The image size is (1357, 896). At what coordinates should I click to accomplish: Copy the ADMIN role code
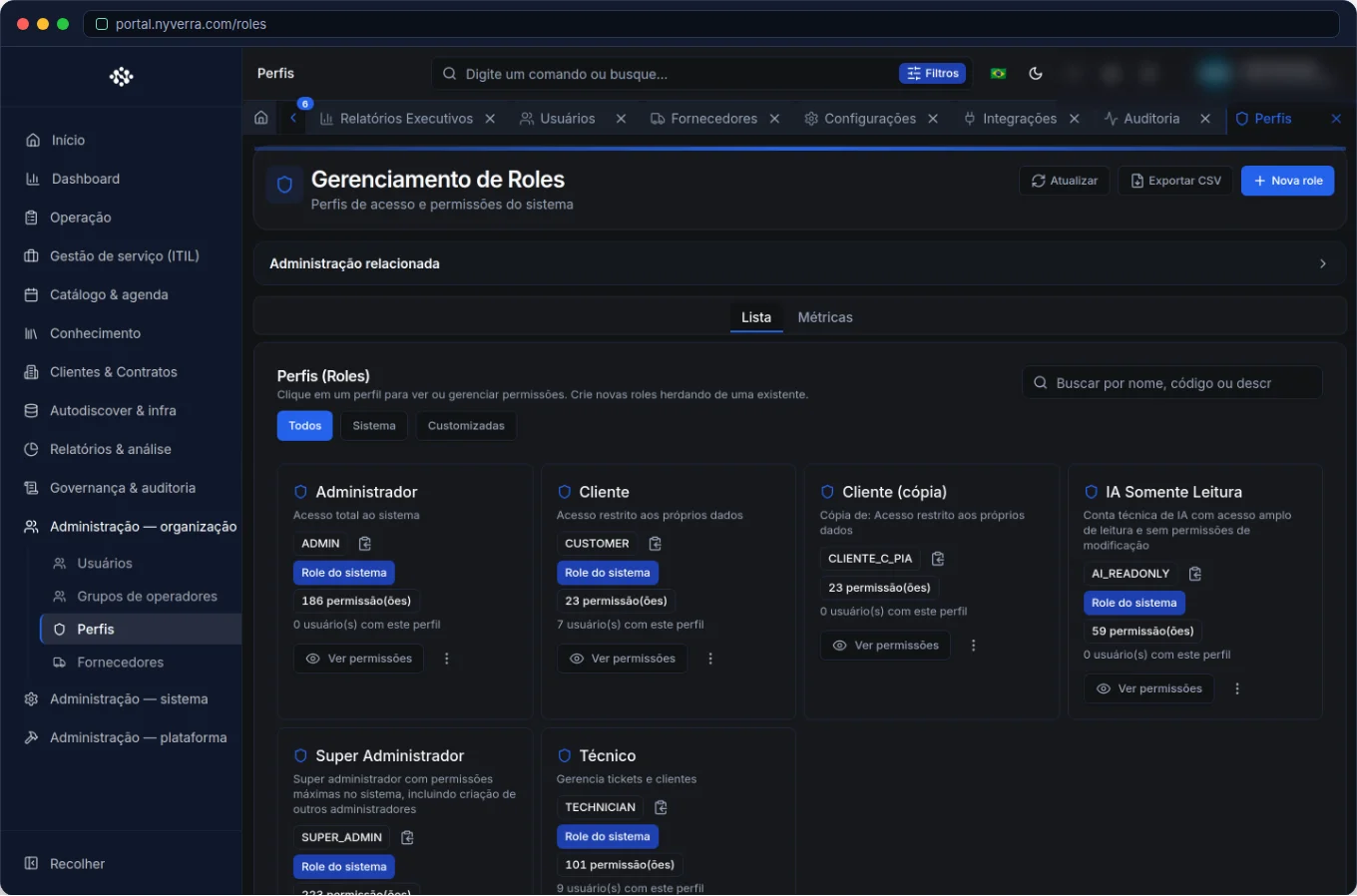coord(365,544)
